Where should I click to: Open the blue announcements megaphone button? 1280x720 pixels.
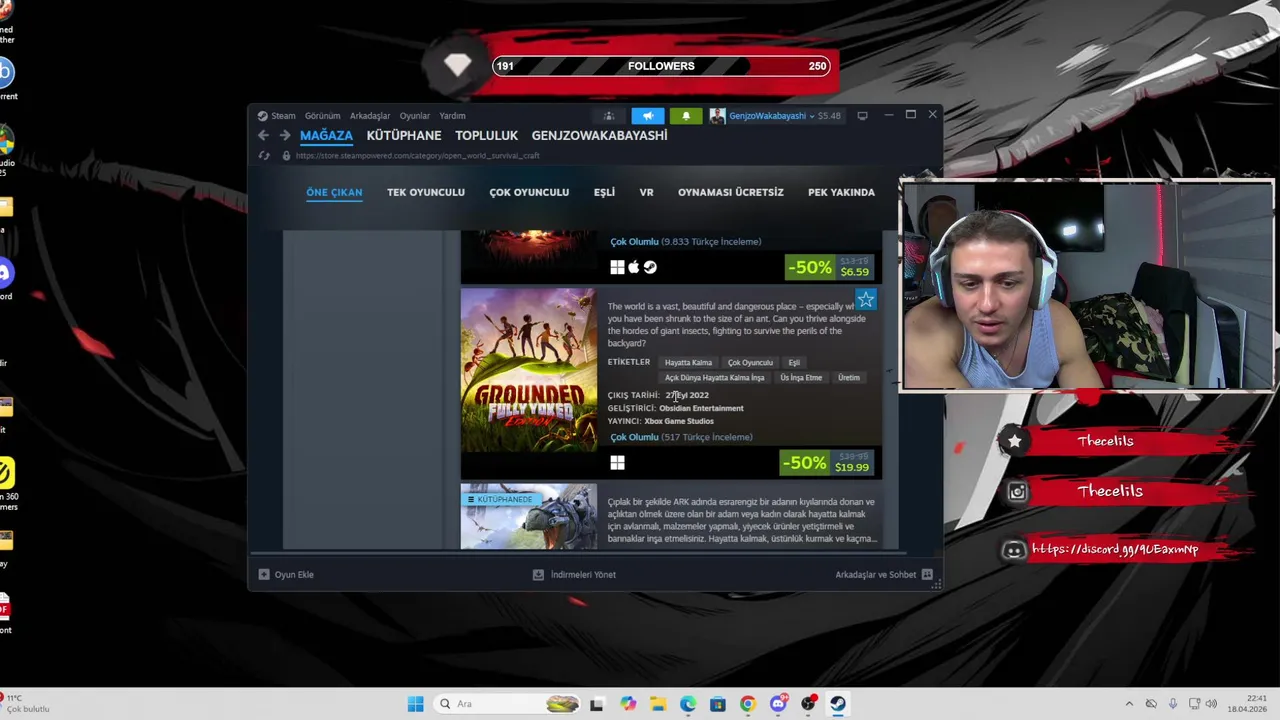647,116
